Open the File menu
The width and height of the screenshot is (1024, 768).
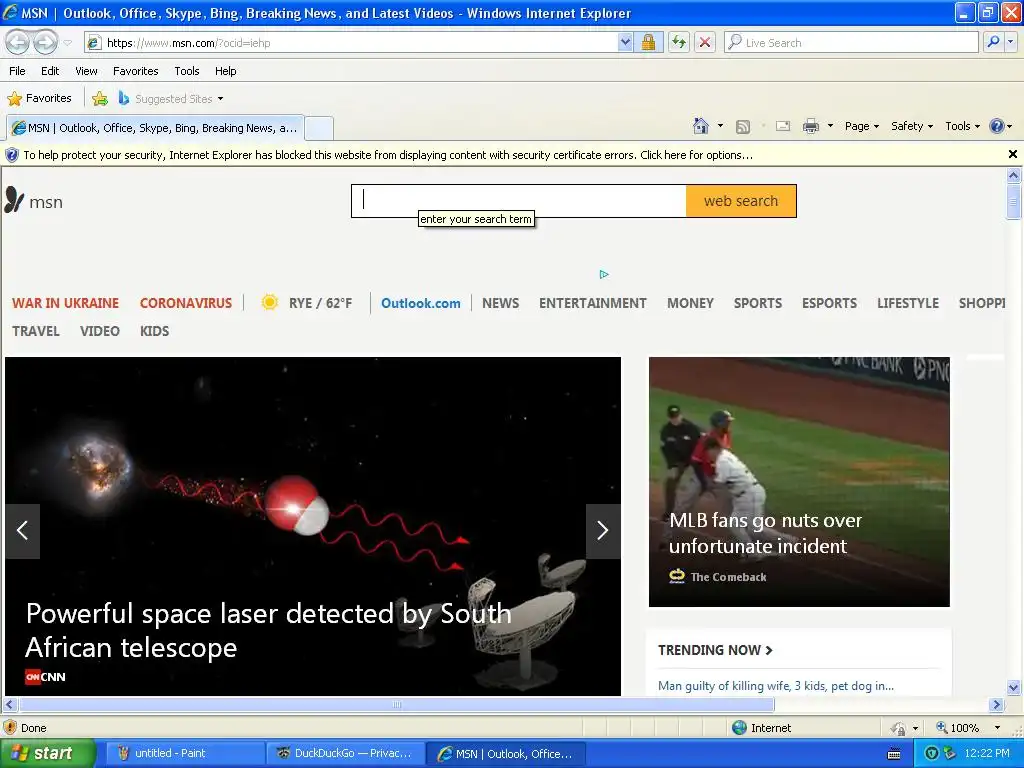click(17, 71)
